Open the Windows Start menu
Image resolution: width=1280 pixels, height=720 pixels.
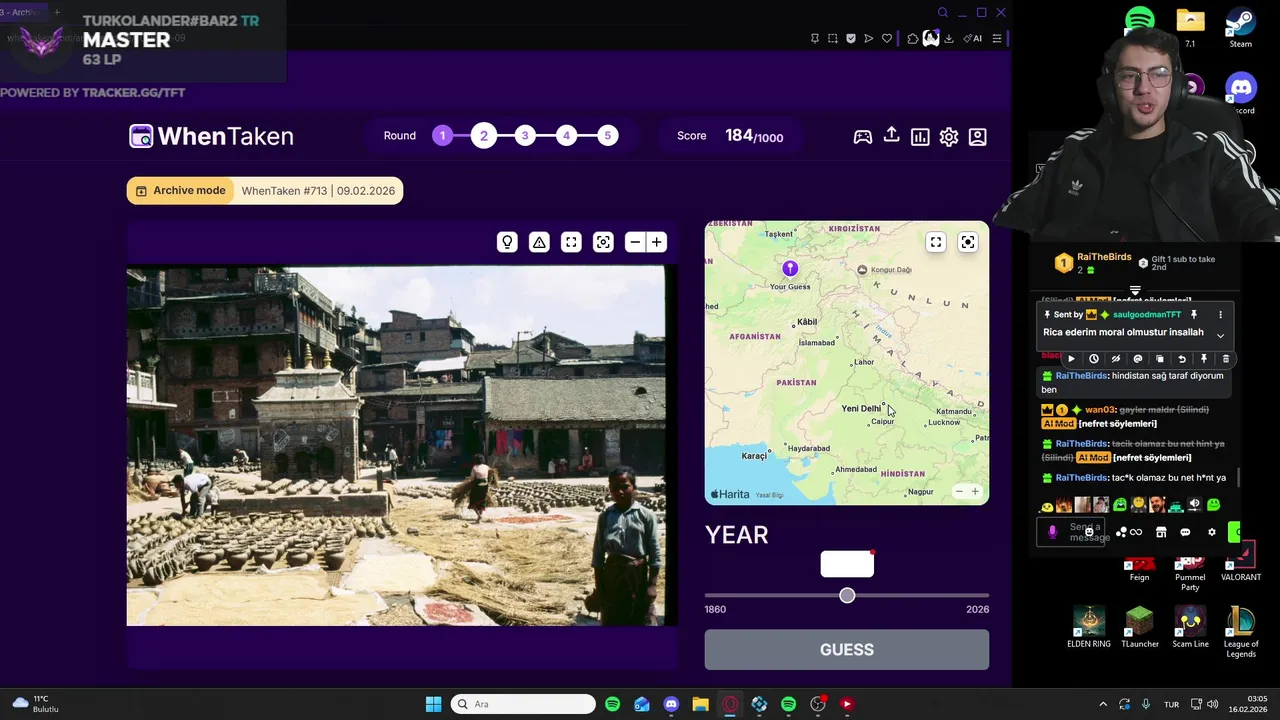(x=433, y=704)
